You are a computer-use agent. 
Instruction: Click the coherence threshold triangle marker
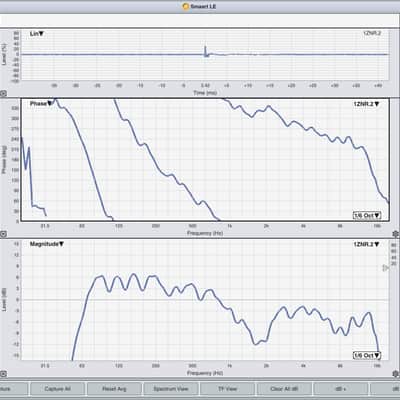pyautogui.click(x=385, y=268)
